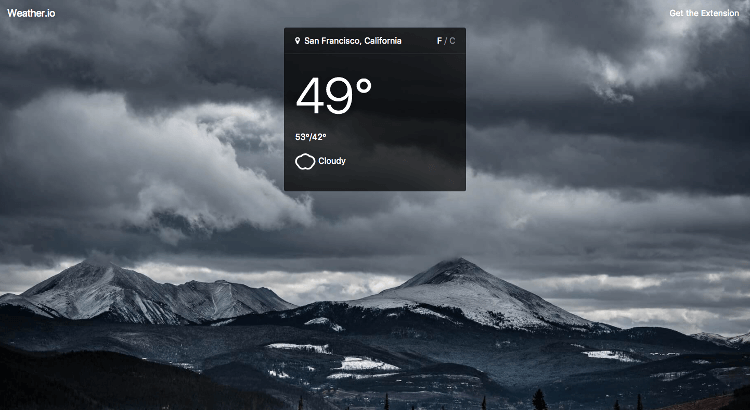Select the San Francisco, California location text
Screen dimensions: 750x410
[353, 41]
